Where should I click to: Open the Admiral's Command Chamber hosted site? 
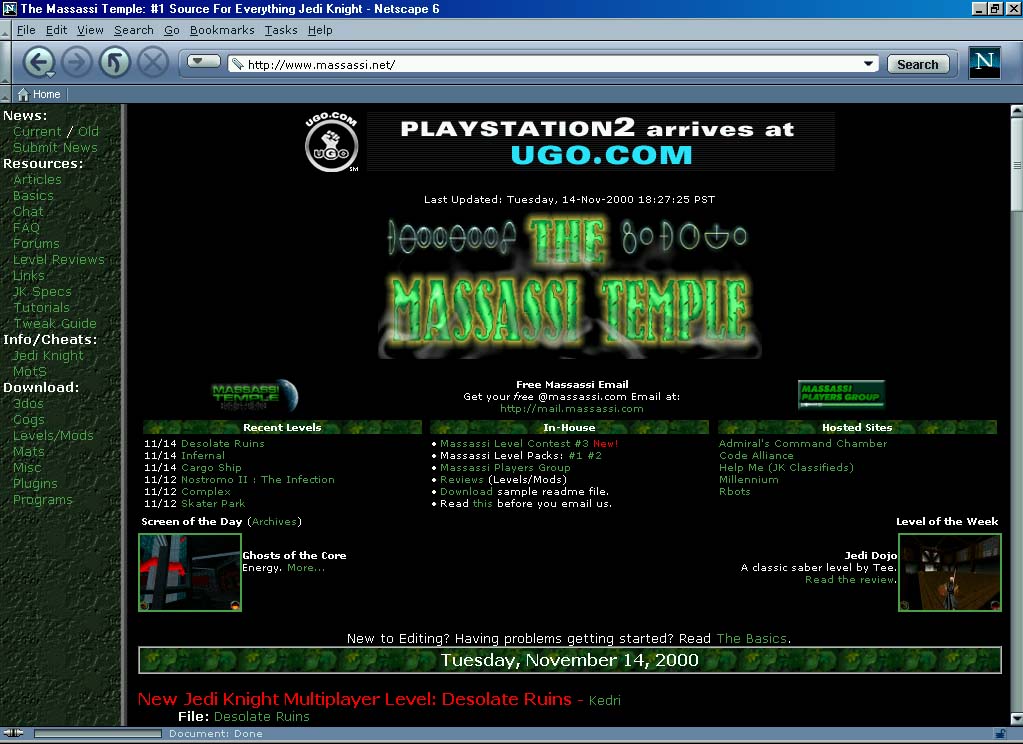(803, 443)
